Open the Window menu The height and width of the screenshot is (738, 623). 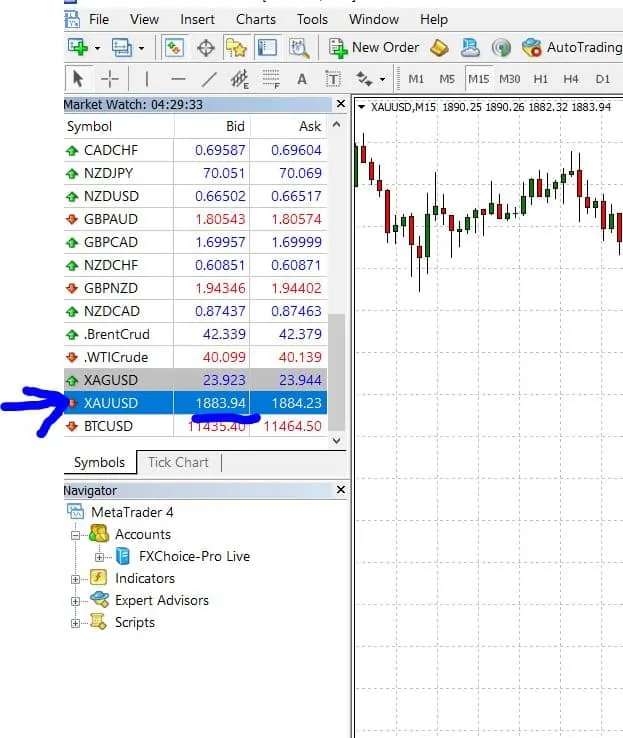click(x=374, y=19)
